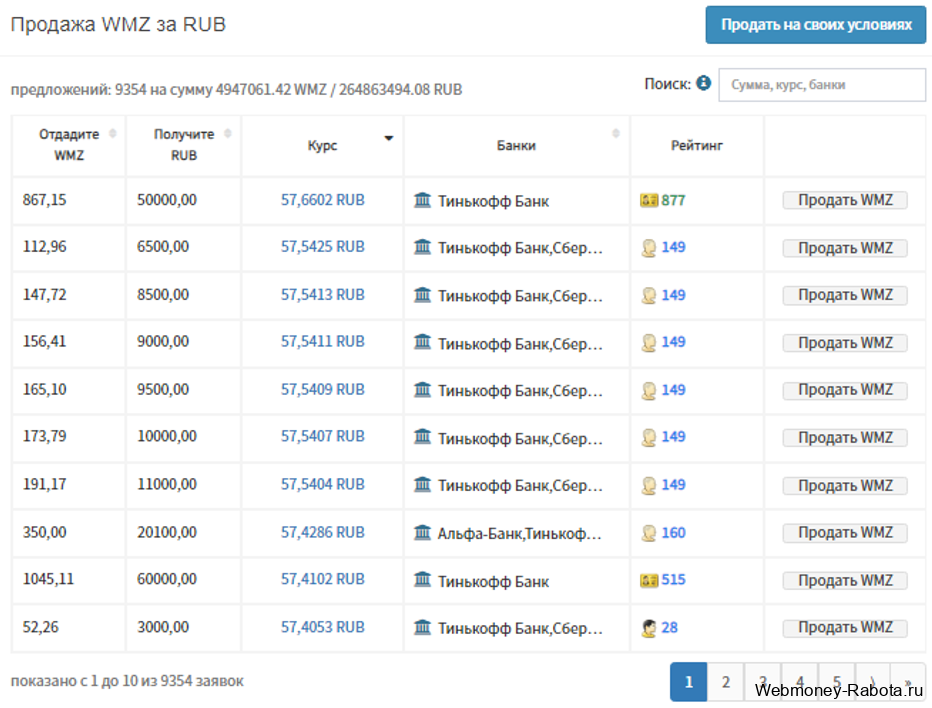The width and height of the screenshot is (932, 708).
Task: Click Альфа-Банк,Тинькоф… bank cell text
Action: [519, 533]
